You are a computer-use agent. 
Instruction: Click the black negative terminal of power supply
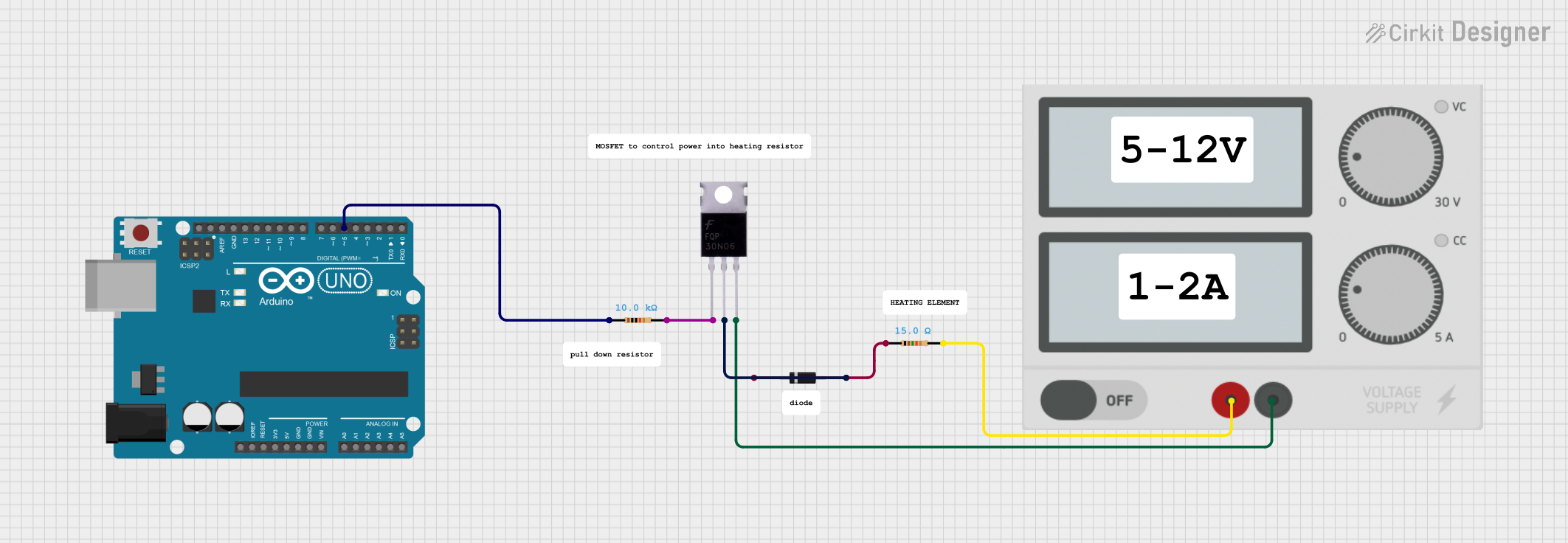(x=1273, y=401)
